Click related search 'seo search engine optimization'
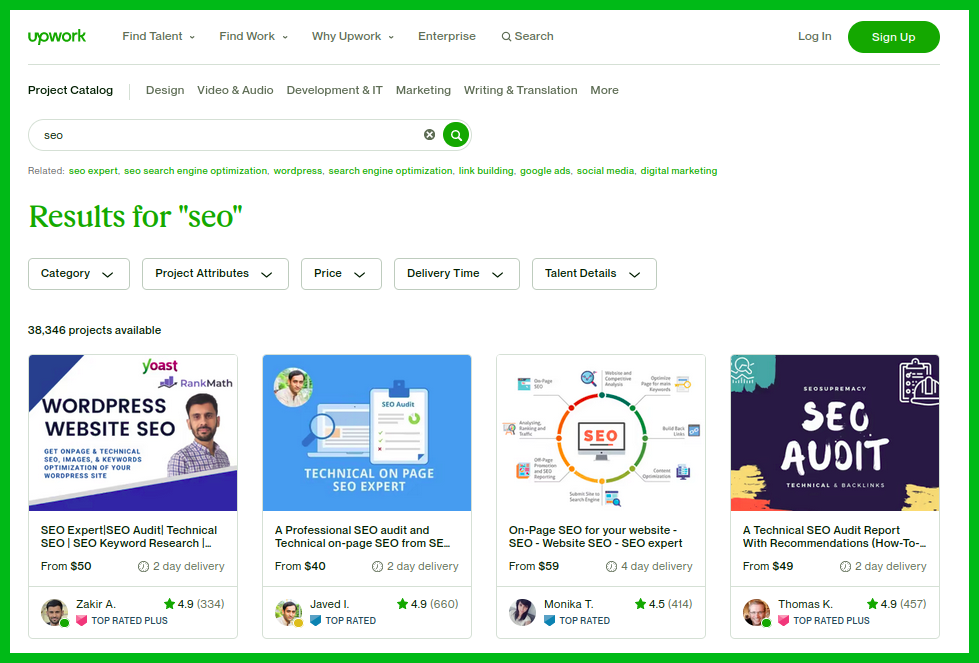The height and width of the screenshot is (663, 979). coord(195,170)
